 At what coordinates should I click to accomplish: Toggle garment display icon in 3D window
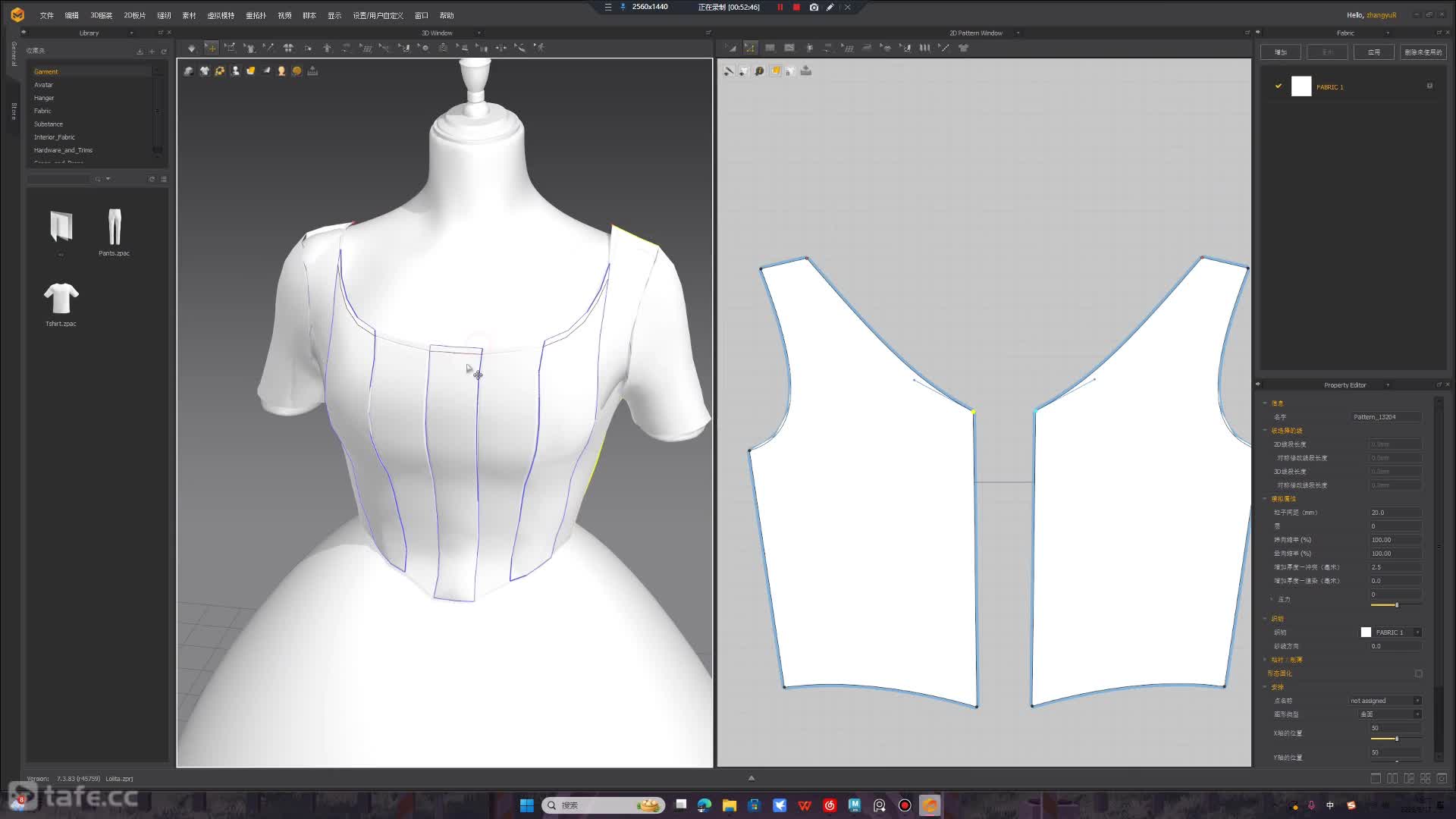[x=188, y=71]
